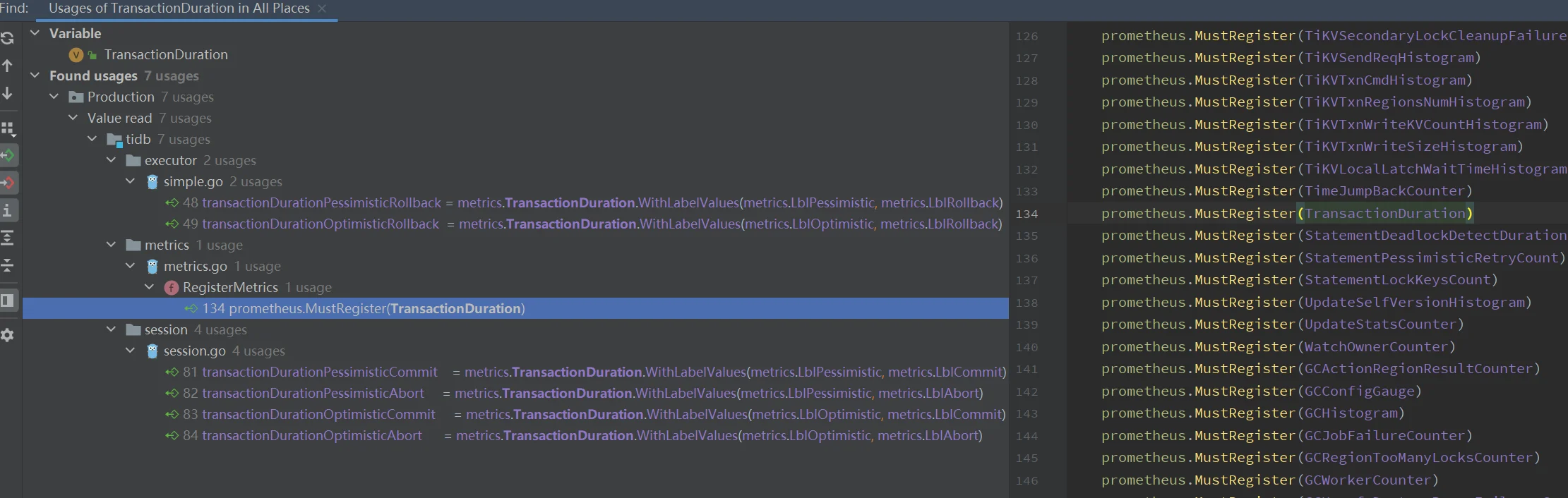This screenshot has width=1568, height=498.
Task: Go to next occurrence with down arrow
Action: [x=7, y=93]
